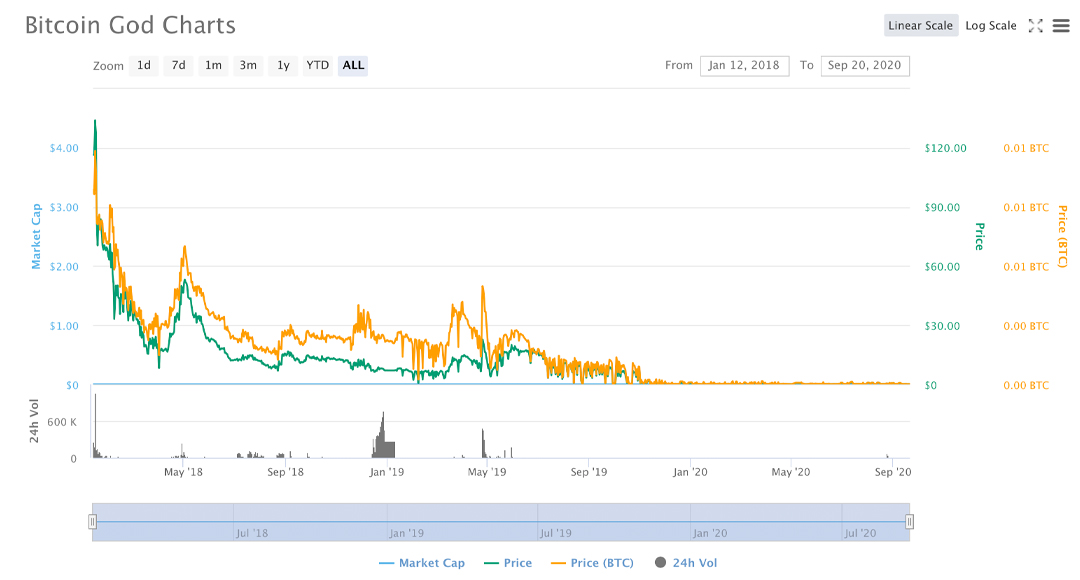Click the May '20 x-axis label
The height and width of the screenshot is (580, 1080).
[x=791, y=472]
